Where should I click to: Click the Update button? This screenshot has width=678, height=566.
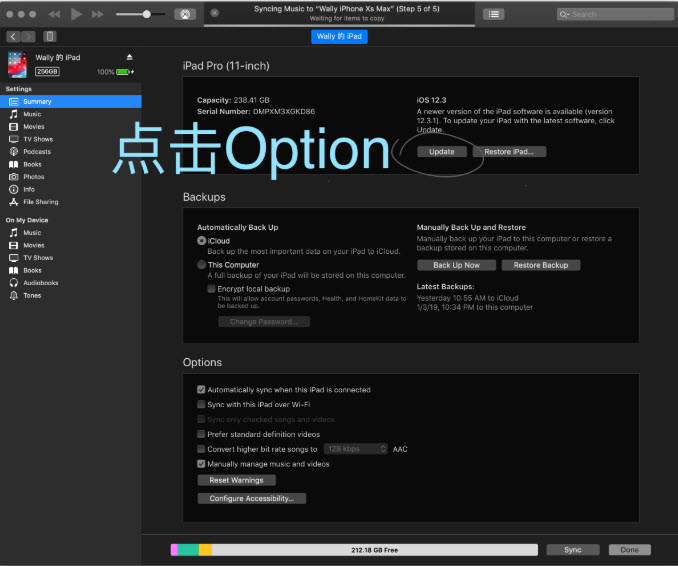441,152
